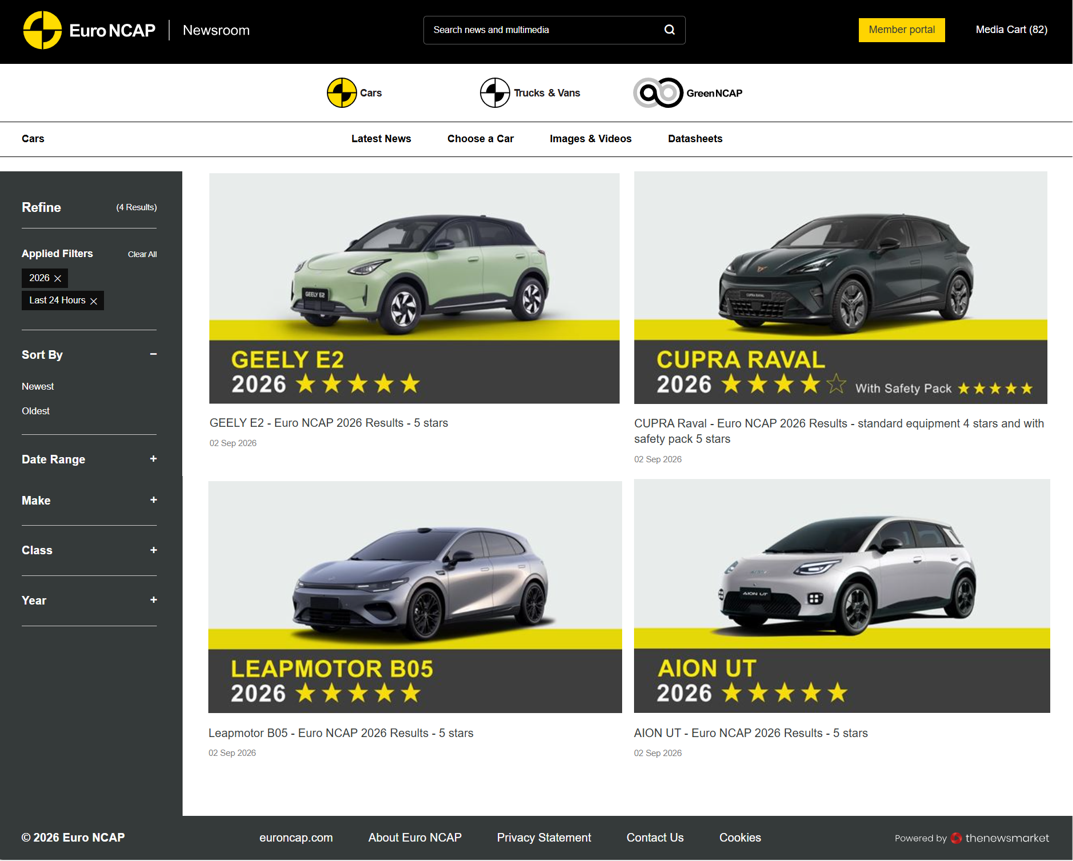Focus the Search news and multimedia field
This screenshot has height=861, width=1073.
(554, 30)
